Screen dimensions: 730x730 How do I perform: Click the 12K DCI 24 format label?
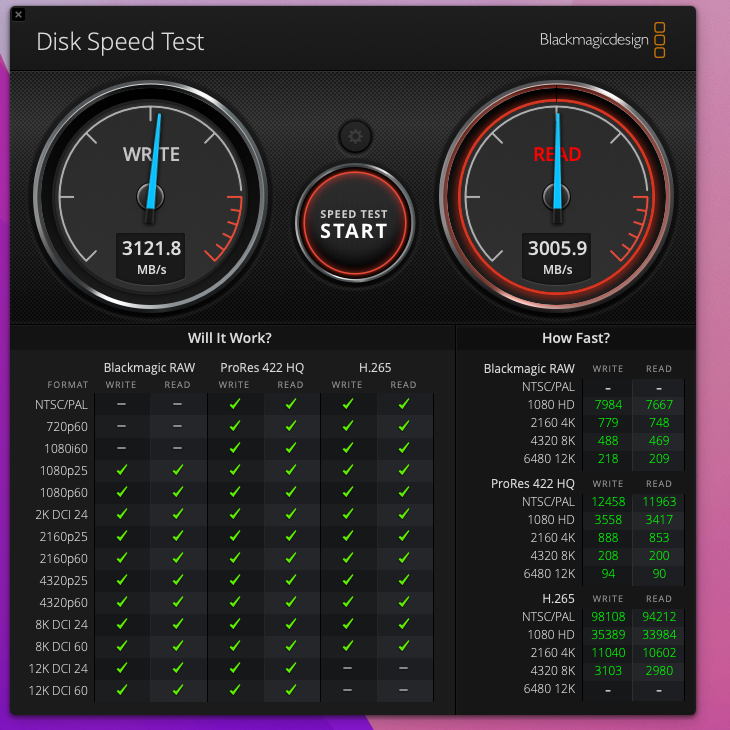coord(58,669)
